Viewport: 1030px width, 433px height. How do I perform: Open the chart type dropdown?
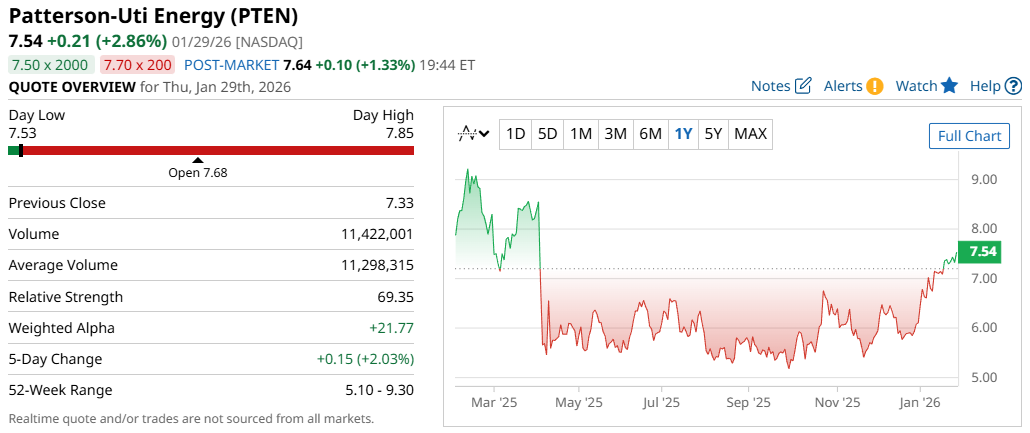point(473,133)
